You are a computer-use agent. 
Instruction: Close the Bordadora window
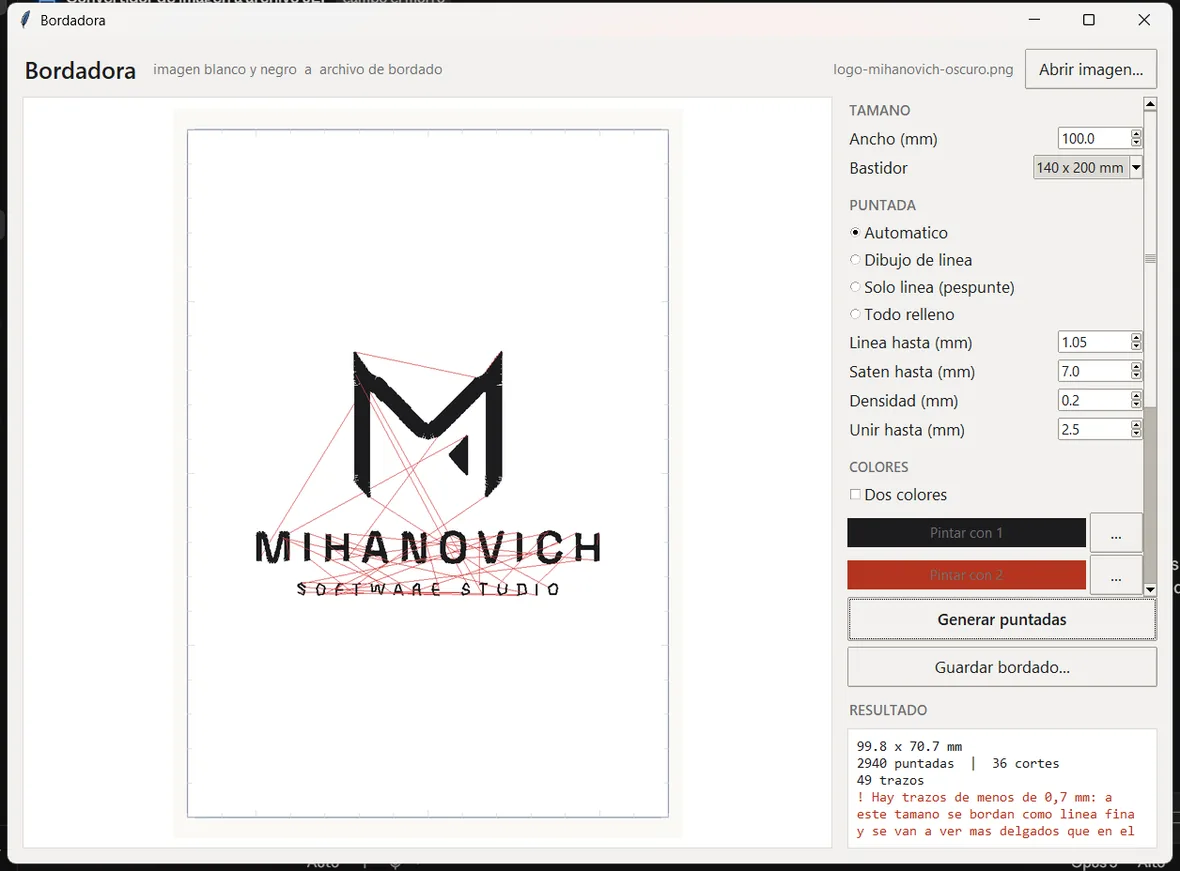coord(1144,20)
